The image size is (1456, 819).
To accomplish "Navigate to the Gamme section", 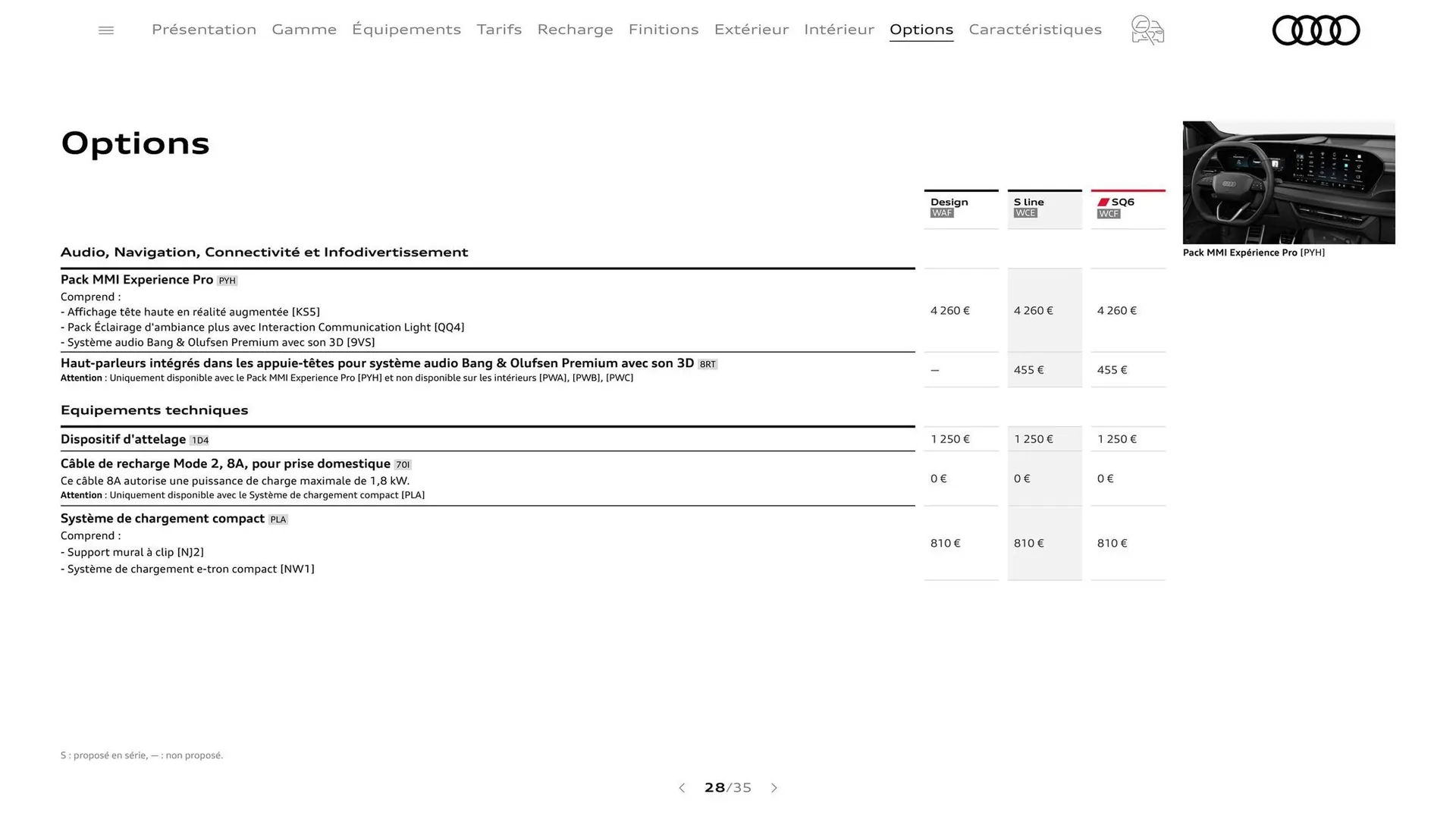I will pos(304,30).
